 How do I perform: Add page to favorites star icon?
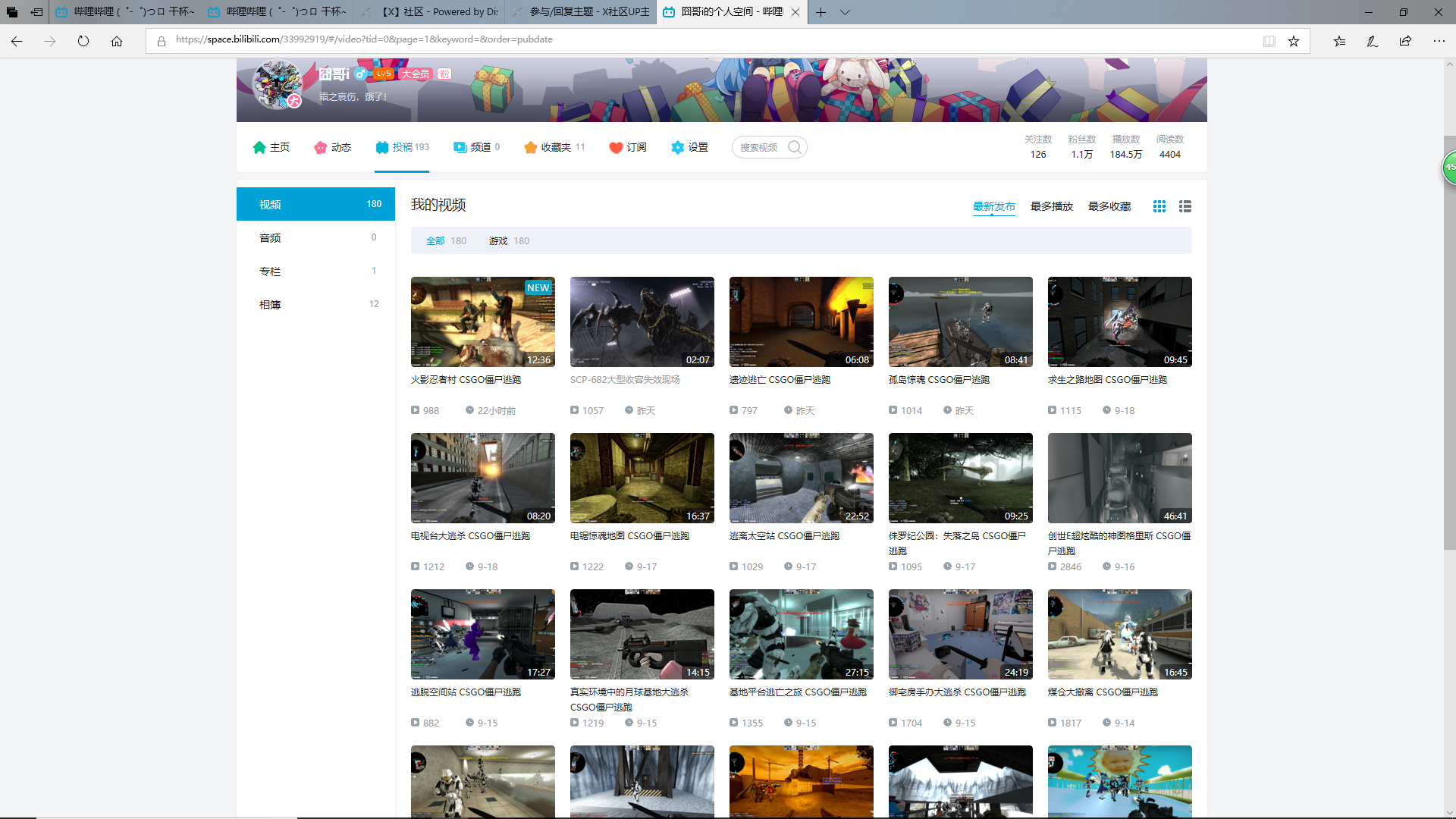(x=1294, y=41)
